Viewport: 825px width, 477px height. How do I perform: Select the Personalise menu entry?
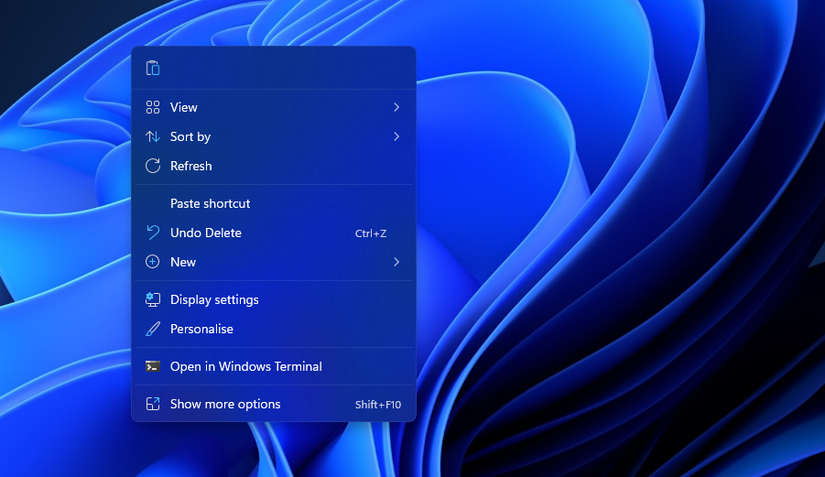click(274, 329)
